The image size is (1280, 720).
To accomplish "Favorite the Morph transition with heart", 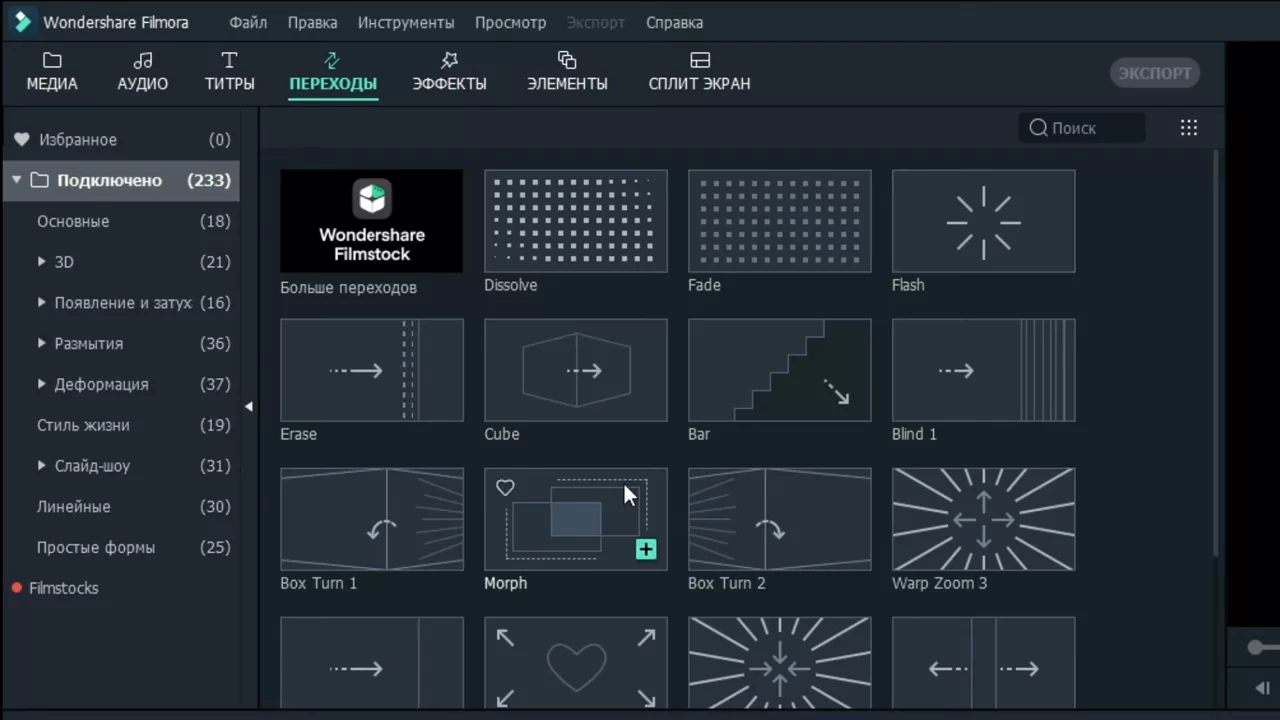I will pyautogui.click(x=505, y=487).
